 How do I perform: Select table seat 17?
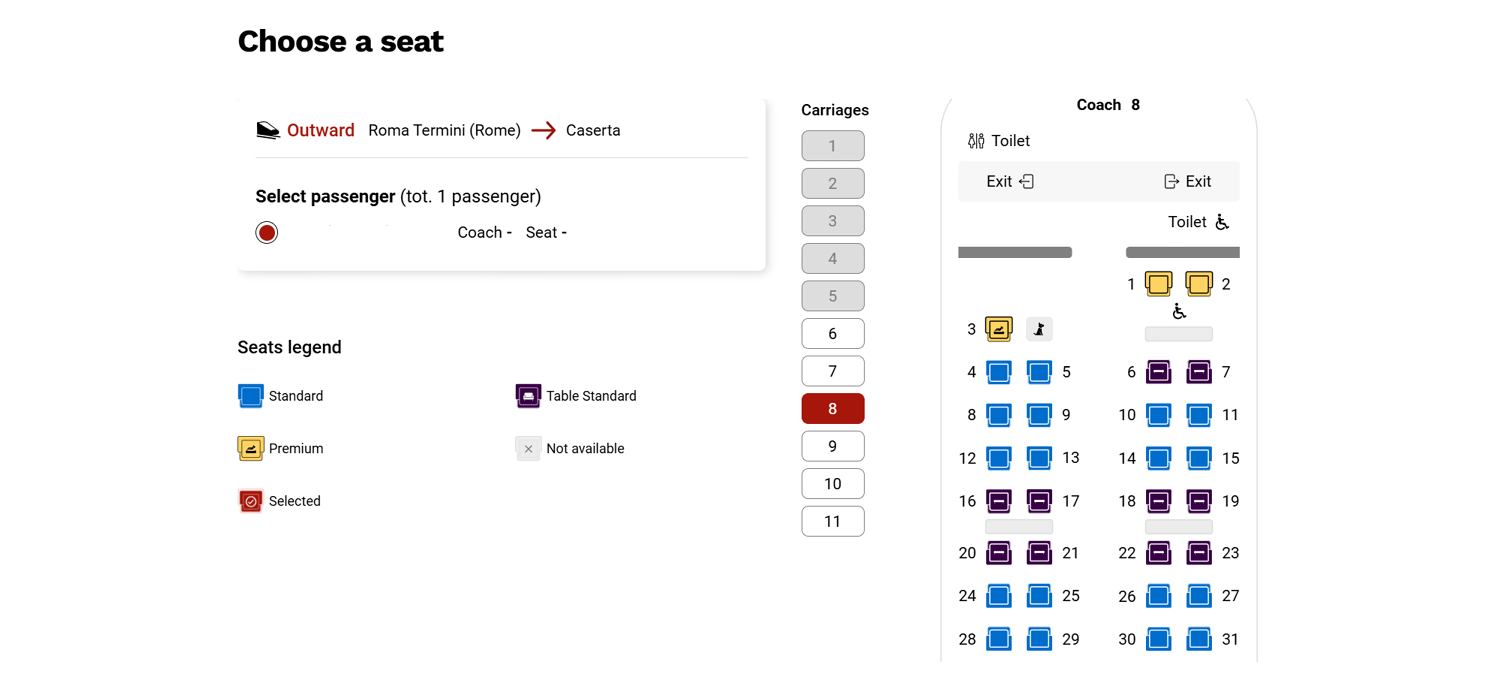pos(1039,501)
